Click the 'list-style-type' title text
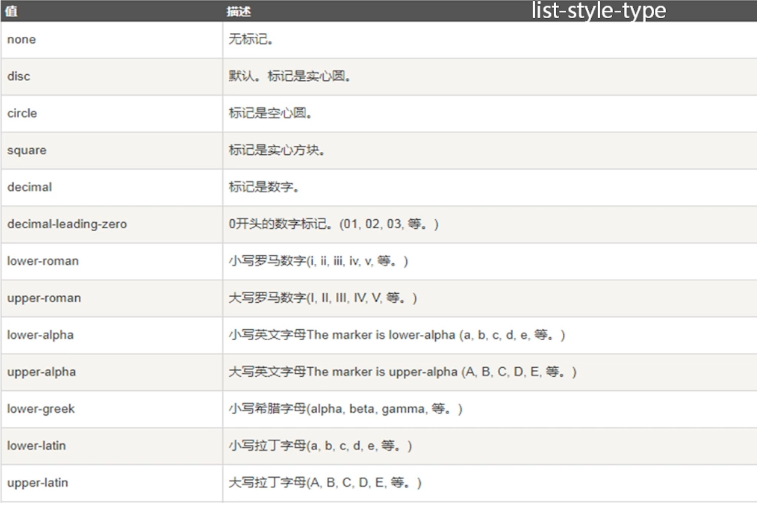This screenshot has height=519, width=757. coord(599,11)
